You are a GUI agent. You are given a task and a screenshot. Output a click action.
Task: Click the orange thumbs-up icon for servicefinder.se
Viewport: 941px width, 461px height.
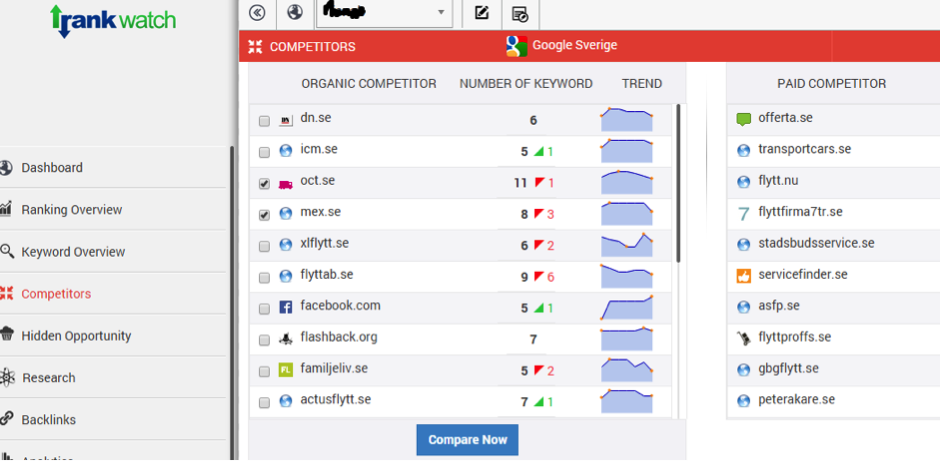click(743, 275)
